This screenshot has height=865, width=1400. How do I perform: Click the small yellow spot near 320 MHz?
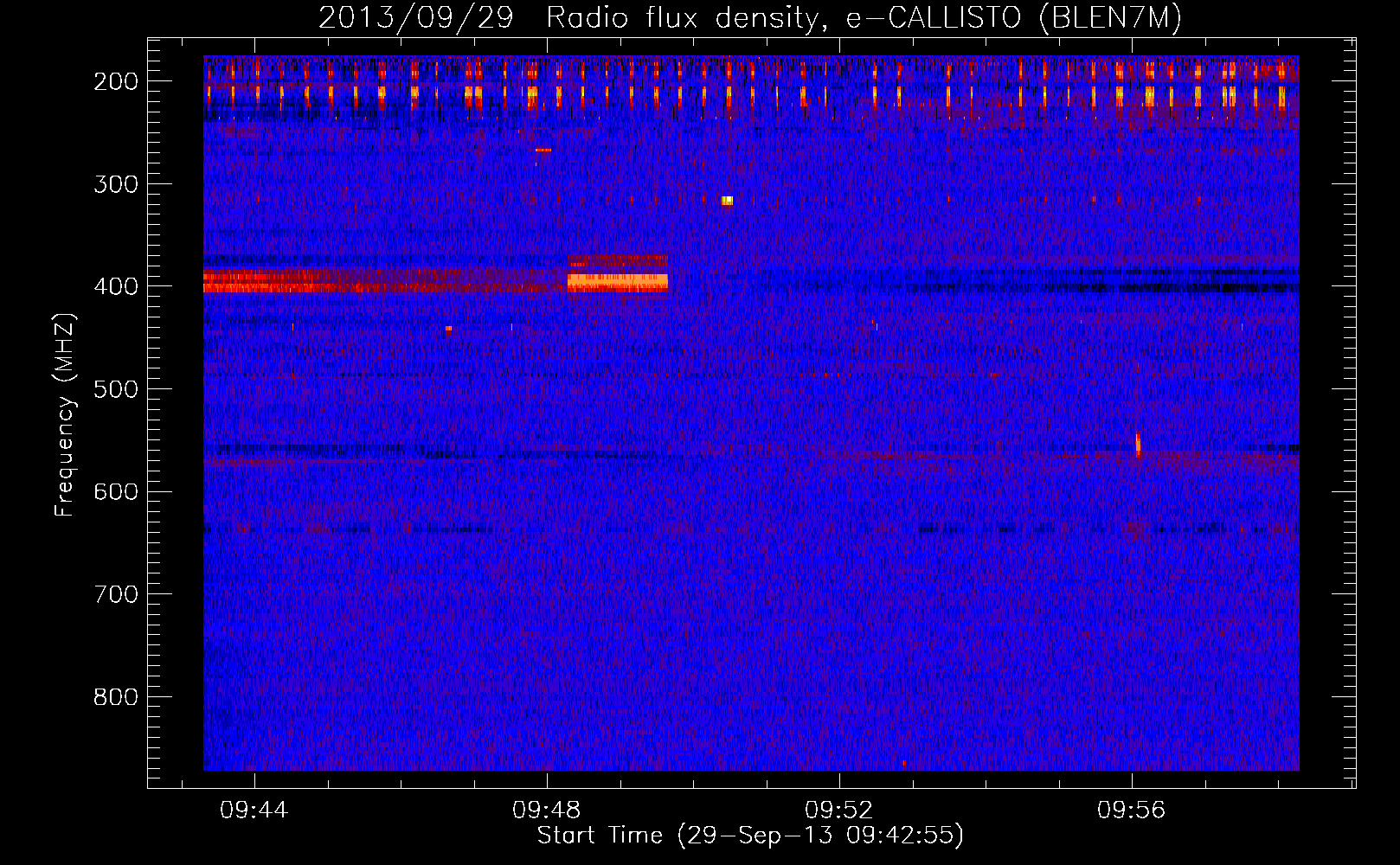727,201
